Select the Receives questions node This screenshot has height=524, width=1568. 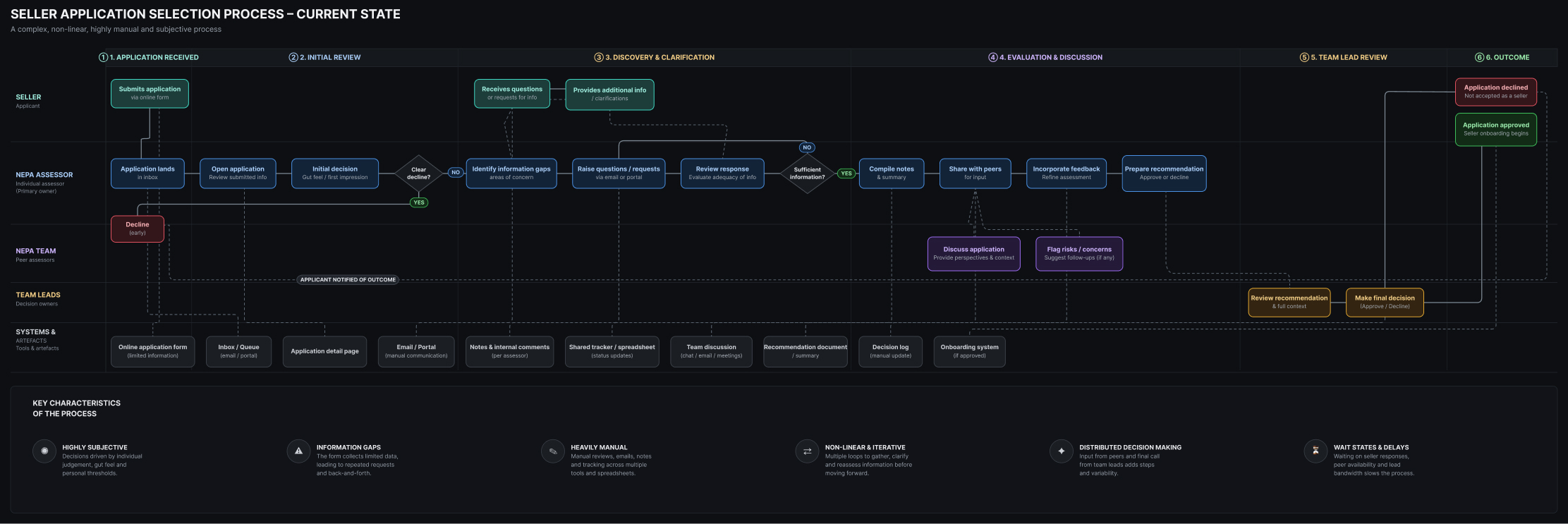point(512,93)
